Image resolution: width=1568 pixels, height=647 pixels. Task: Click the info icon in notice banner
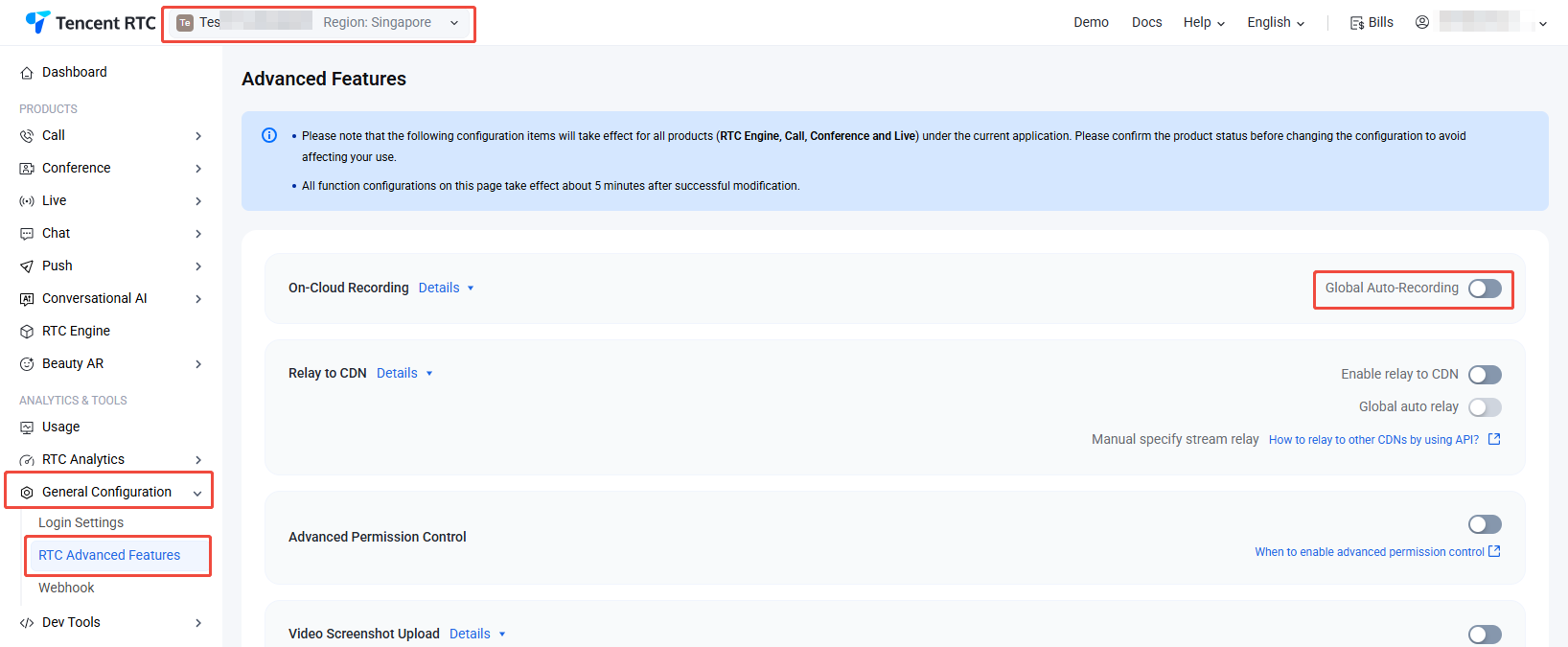pos(269,135)
